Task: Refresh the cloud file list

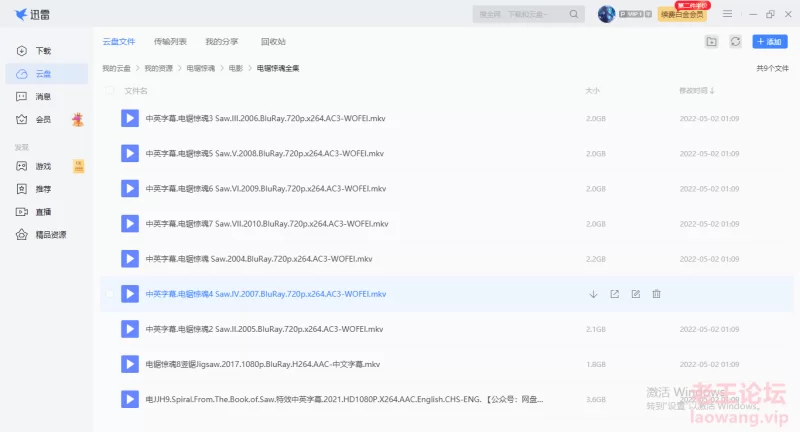Action: (735, 42)
